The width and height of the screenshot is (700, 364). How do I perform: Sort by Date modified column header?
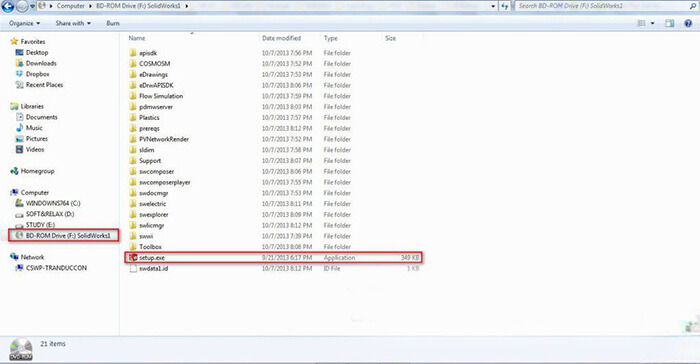282,38
